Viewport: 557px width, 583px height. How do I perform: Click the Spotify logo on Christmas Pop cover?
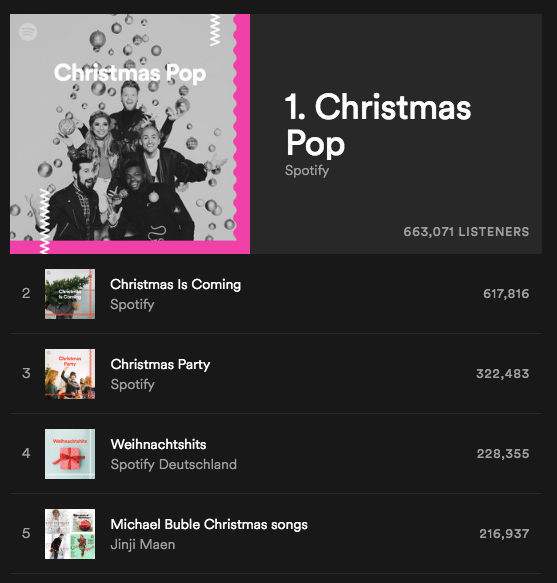point(28,32)
